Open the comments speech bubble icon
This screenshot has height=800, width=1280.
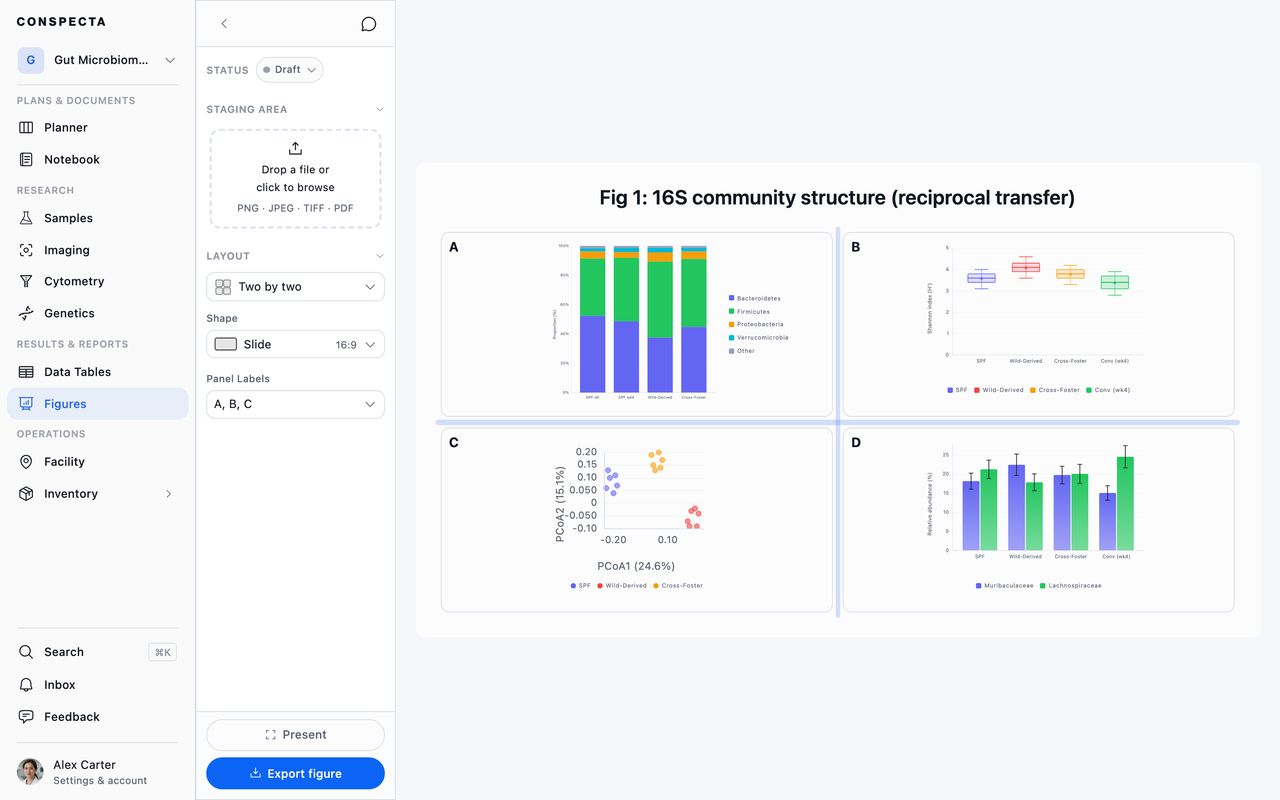pyautogui.click(x=368, y=24)
